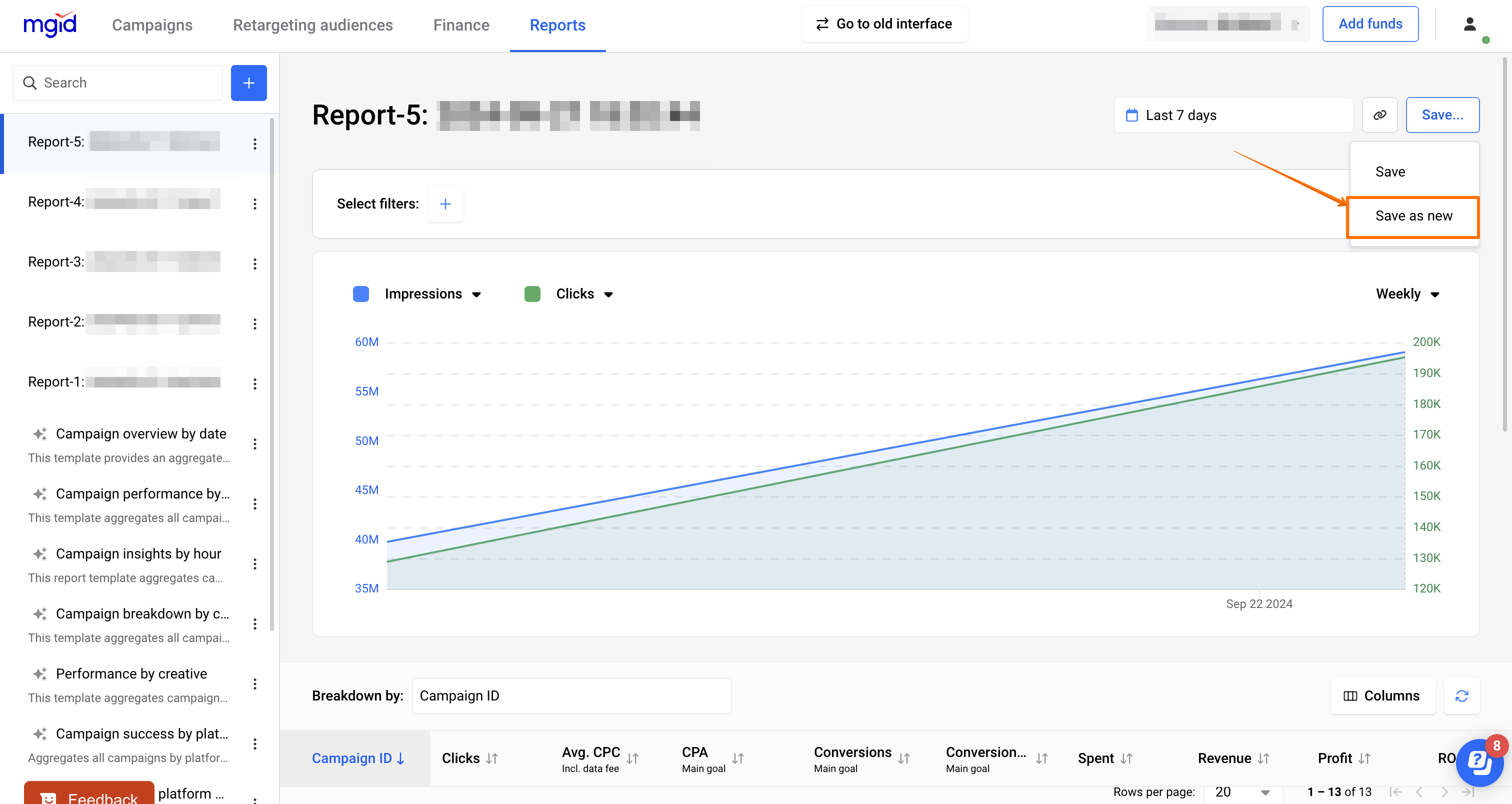Add a filter with plus icon

pos(445,203)
